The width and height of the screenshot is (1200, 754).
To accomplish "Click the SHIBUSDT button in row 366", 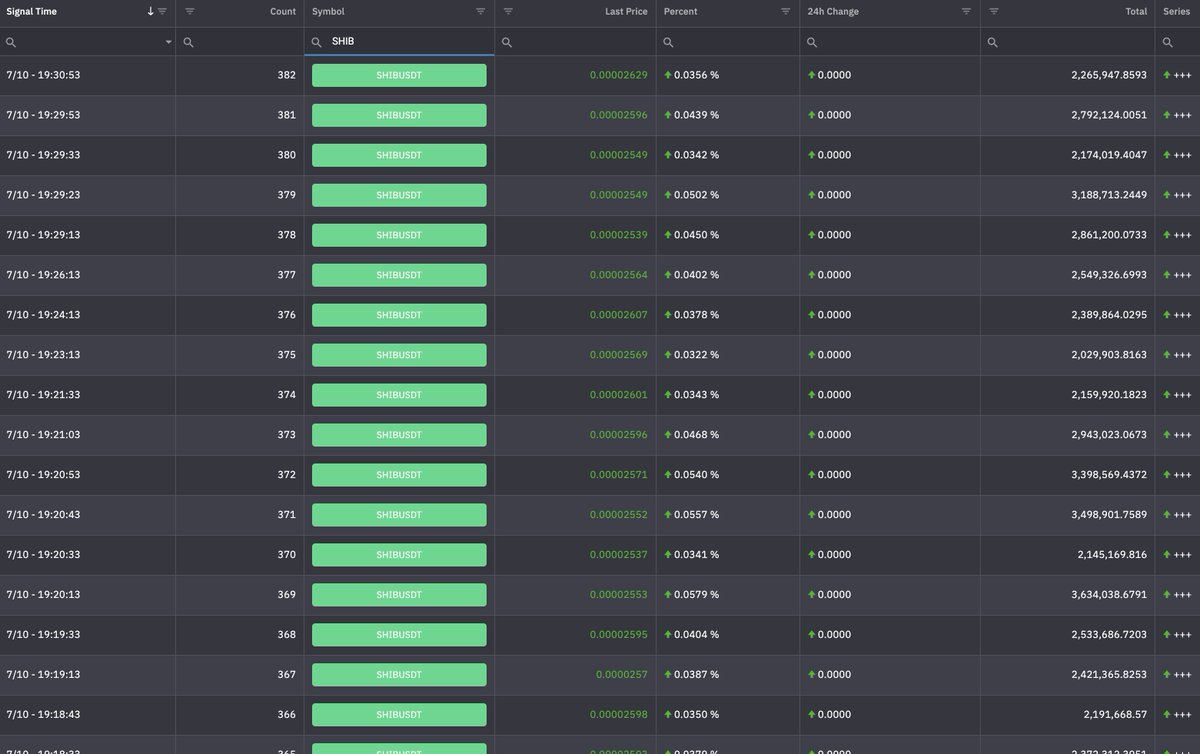I will point(399,715).
